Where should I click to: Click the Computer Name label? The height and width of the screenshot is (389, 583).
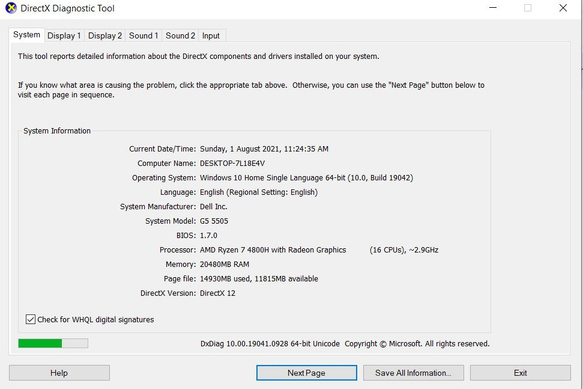[x=167, y=163]
